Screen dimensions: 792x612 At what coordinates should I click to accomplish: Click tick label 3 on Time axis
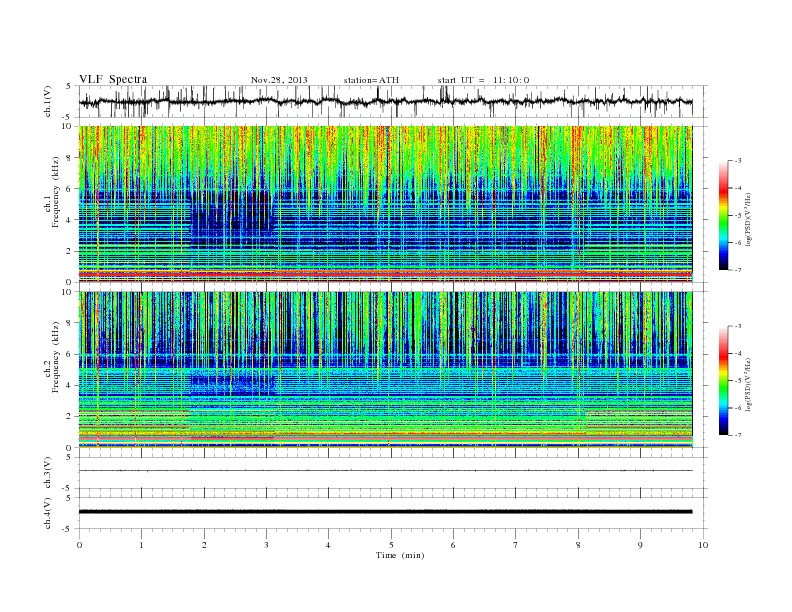pyautogui.click(x=266, y=545)
